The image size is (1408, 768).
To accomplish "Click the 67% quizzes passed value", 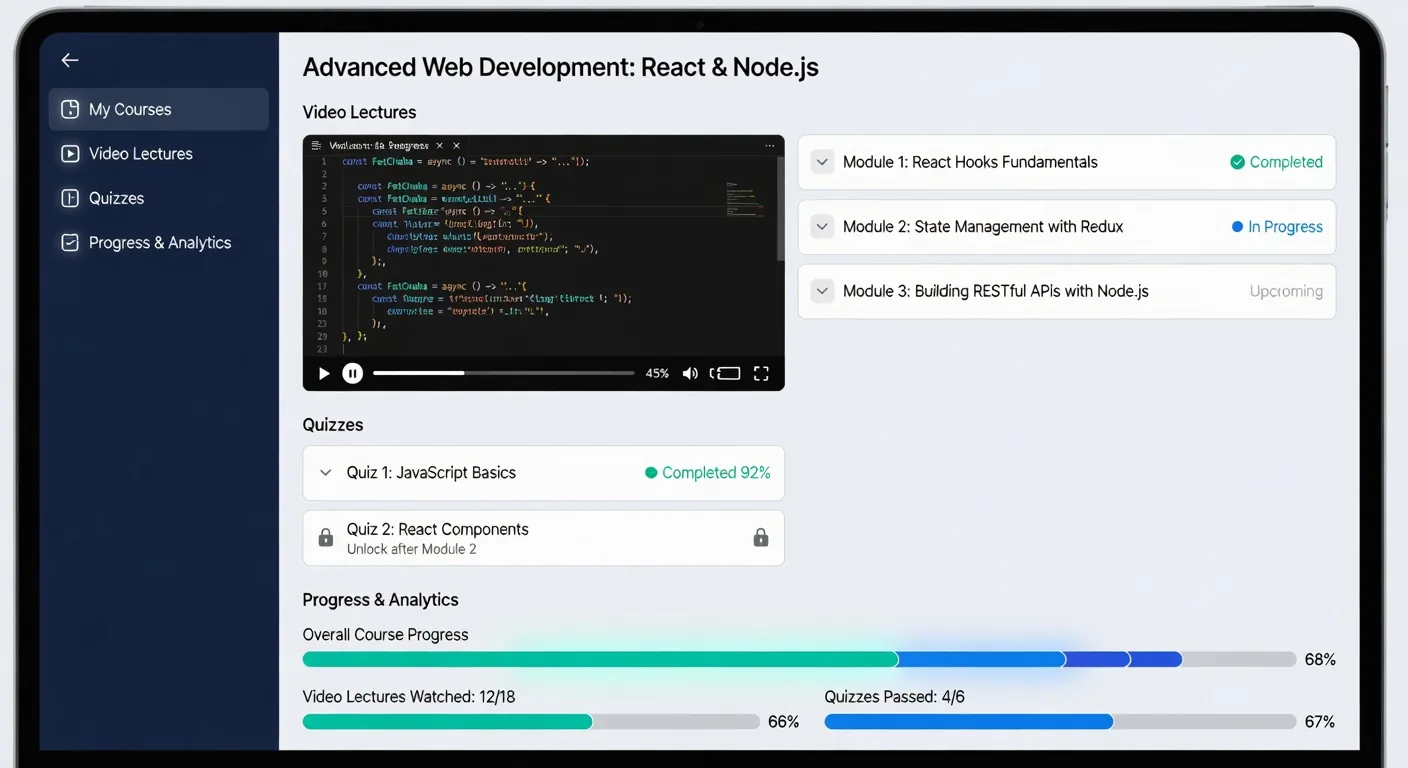I will click(1320, 722).
